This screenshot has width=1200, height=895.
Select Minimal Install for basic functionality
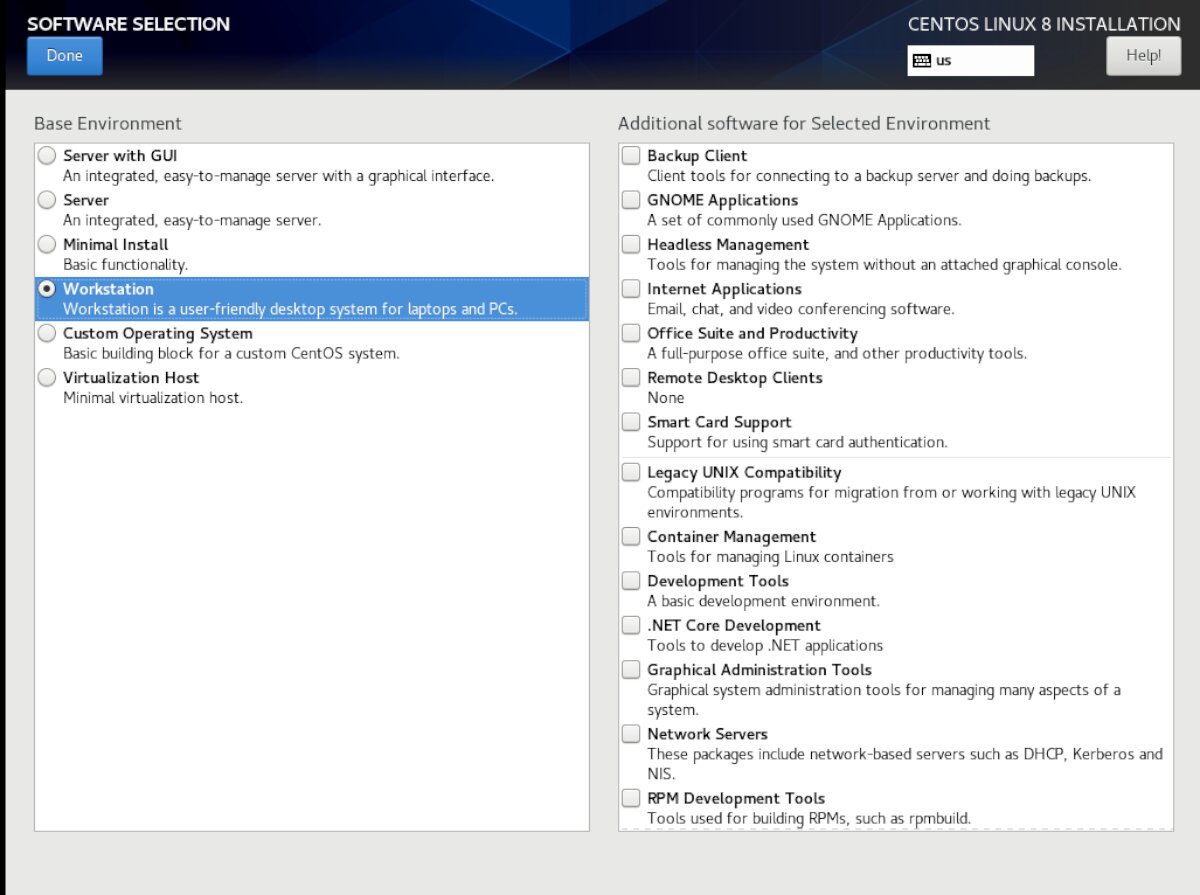(46, 243)
